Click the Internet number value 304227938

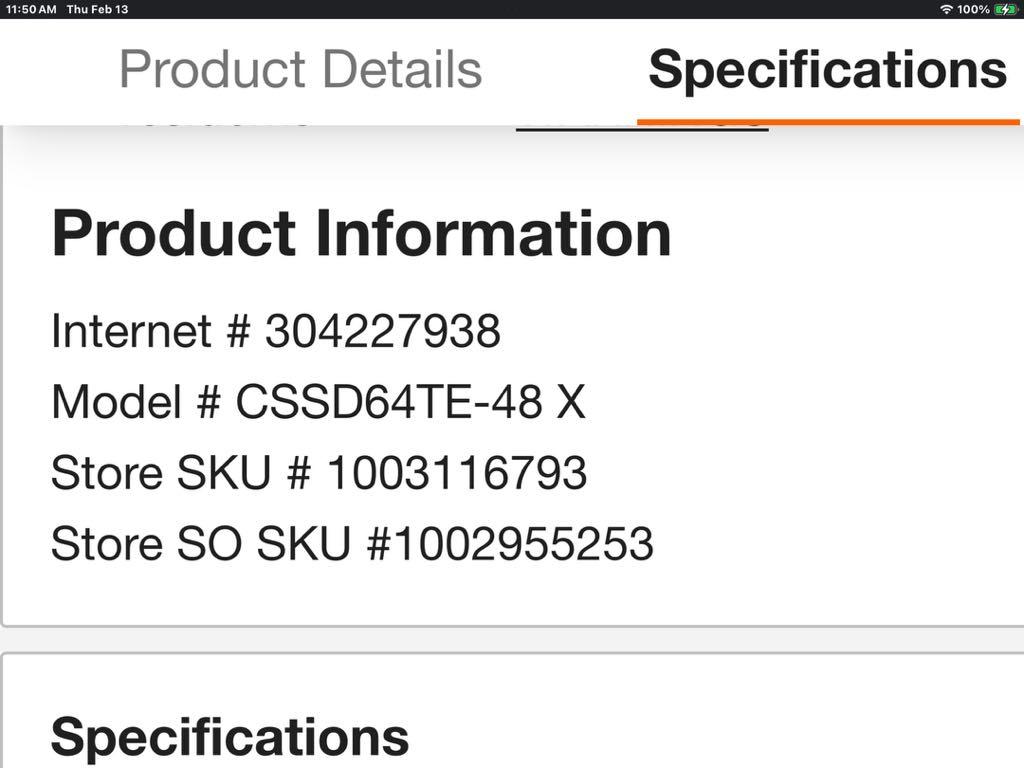[x=383, y=330]
